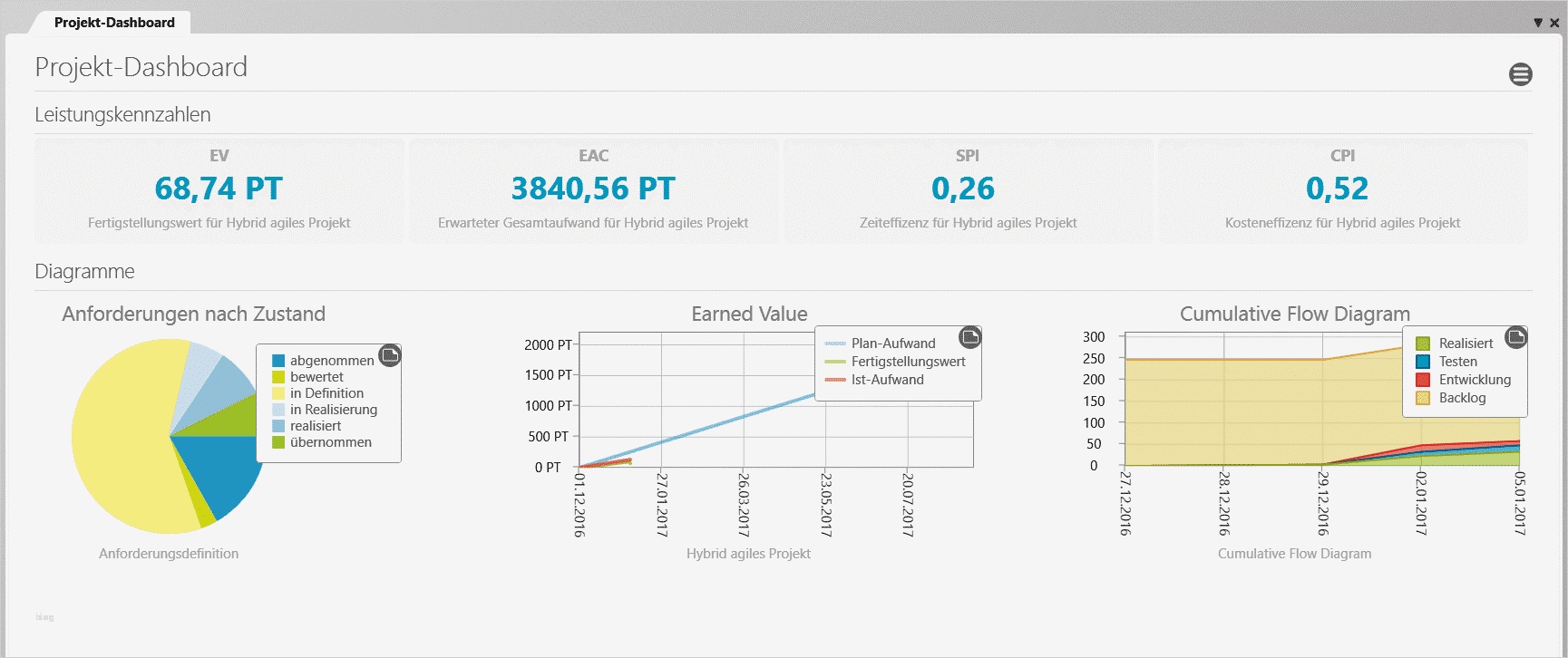The height and width of the screenshot is (658, 1568).
Task: Click the Entwicklung red legend swatch
Action: [x=1423, y=380]
